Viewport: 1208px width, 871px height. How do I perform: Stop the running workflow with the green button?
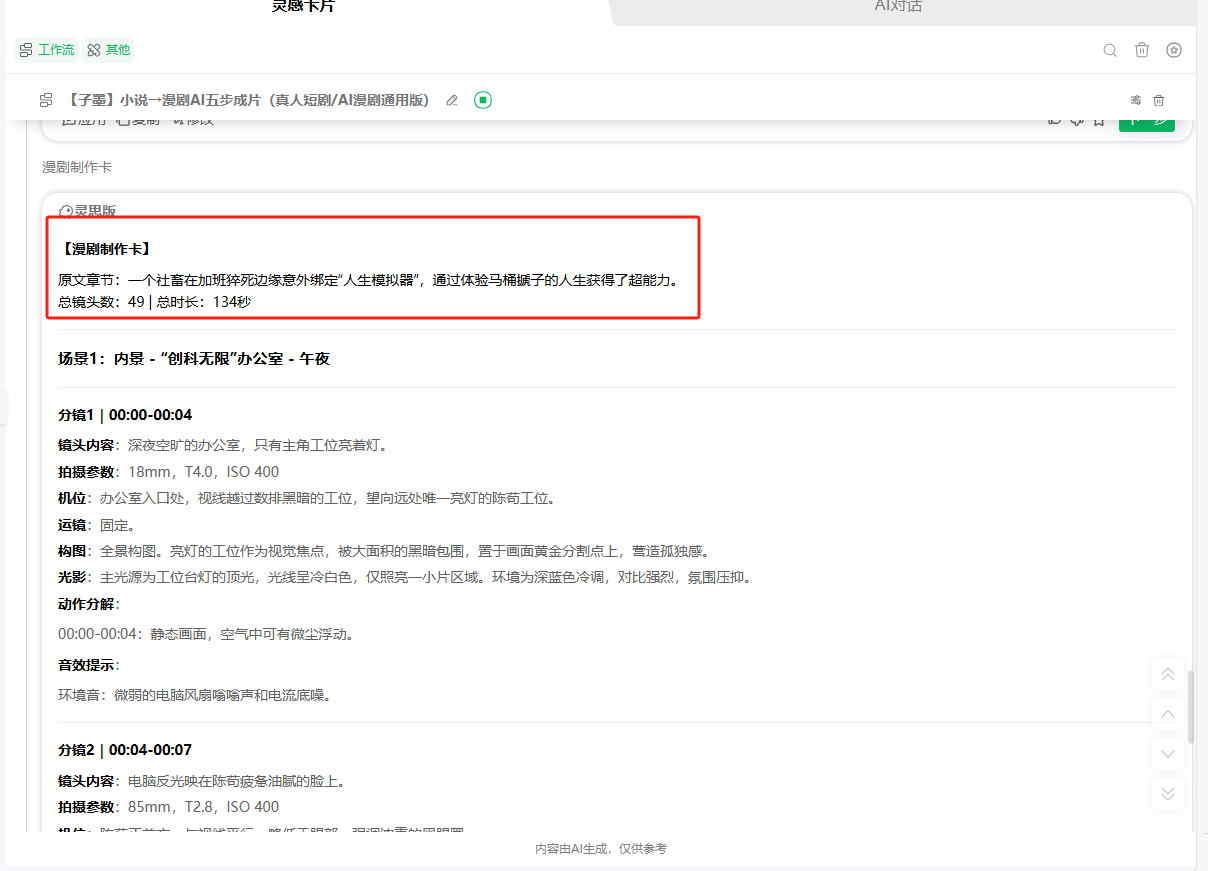(x=483, y=100)
